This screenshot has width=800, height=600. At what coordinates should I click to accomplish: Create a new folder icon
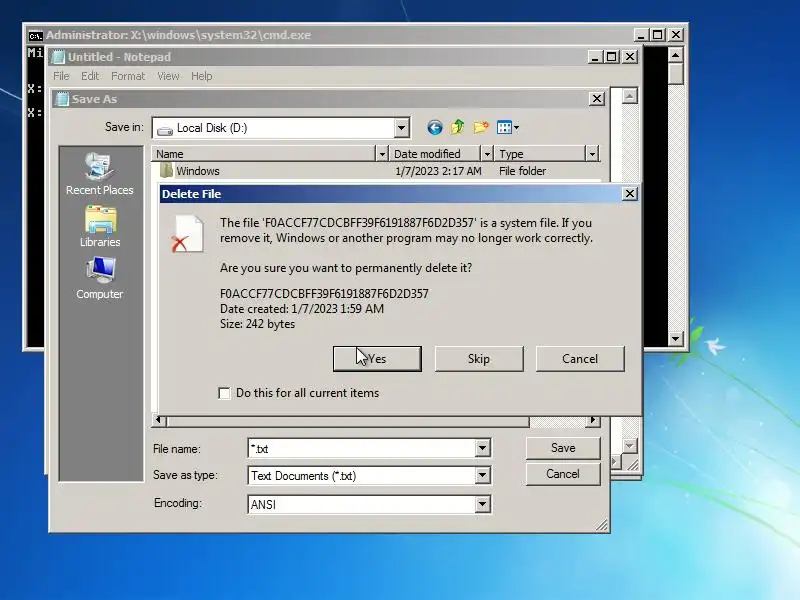481,127
